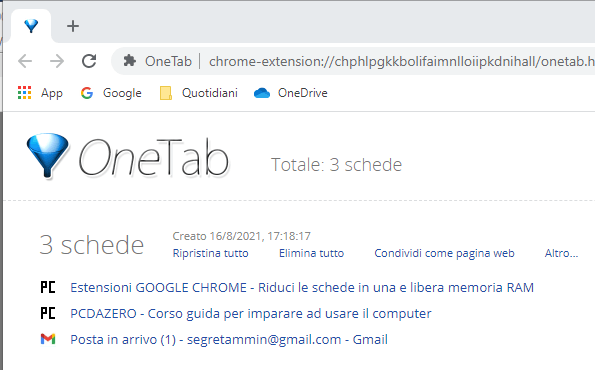This screenshot has width=595, height=370.
Task: Click the Google G logo icon
Action: point(87,93)
